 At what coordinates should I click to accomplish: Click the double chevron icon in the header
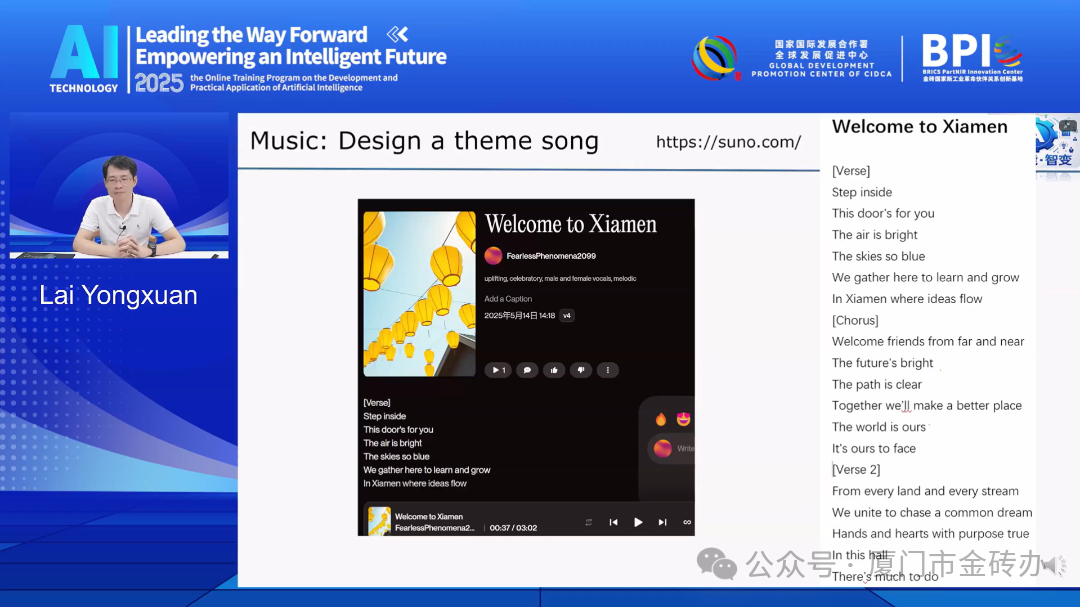click(397, 34)
